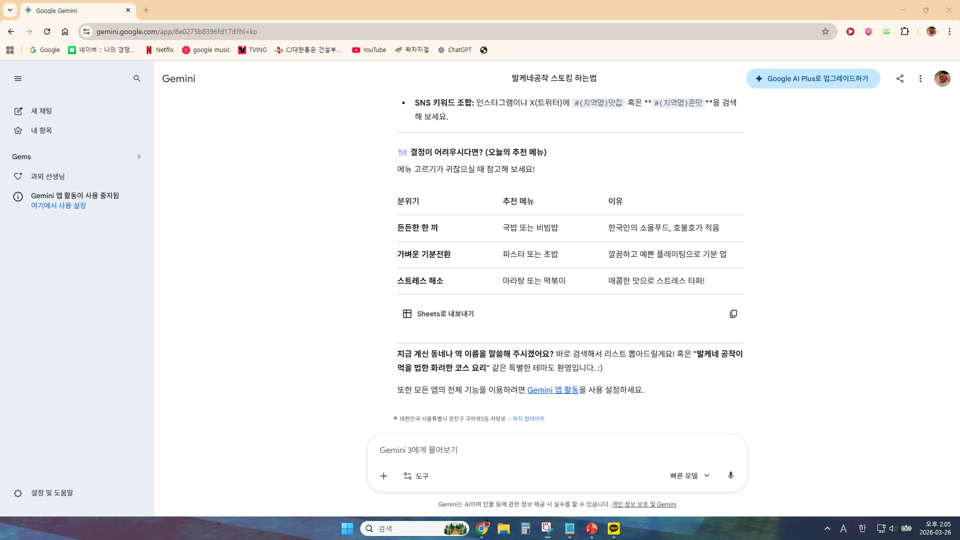The width and height of the screenshot is (960, 540).
Task: Click the 마라탕 또는 떡볶이 table cell
Action: click(534, 281)
